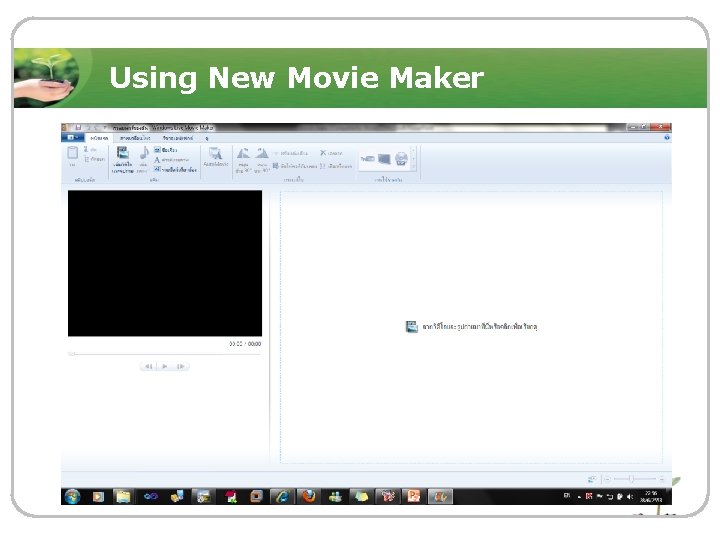Click the Help icon at ribbon right
The width and height of the screenshot is (720, 540).
pos(667,137)
